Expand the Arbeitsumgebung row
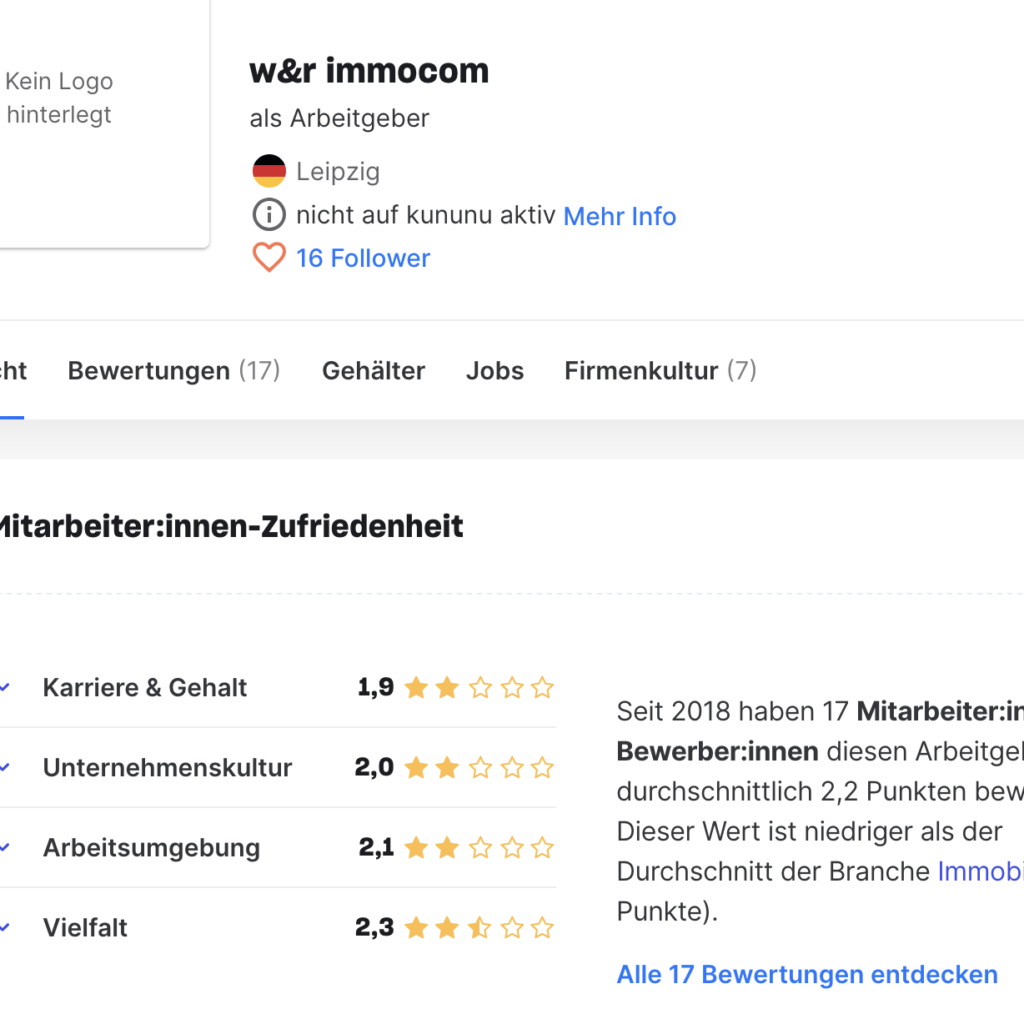This screenshot has width=1024, height=1024. click(151, 848)
